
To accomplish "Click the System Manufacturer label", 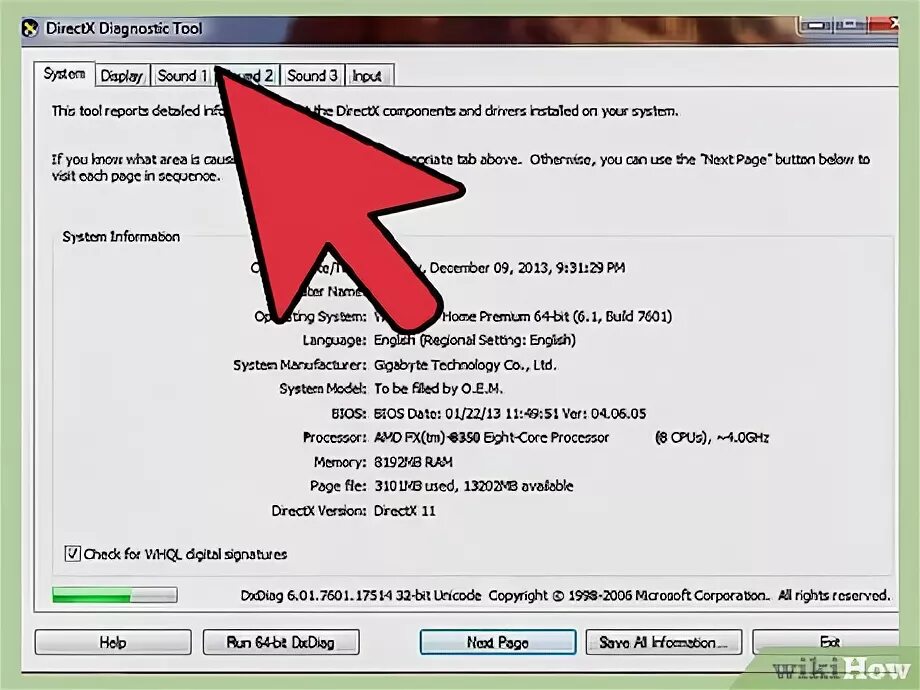I will click(x=300, y=365).
